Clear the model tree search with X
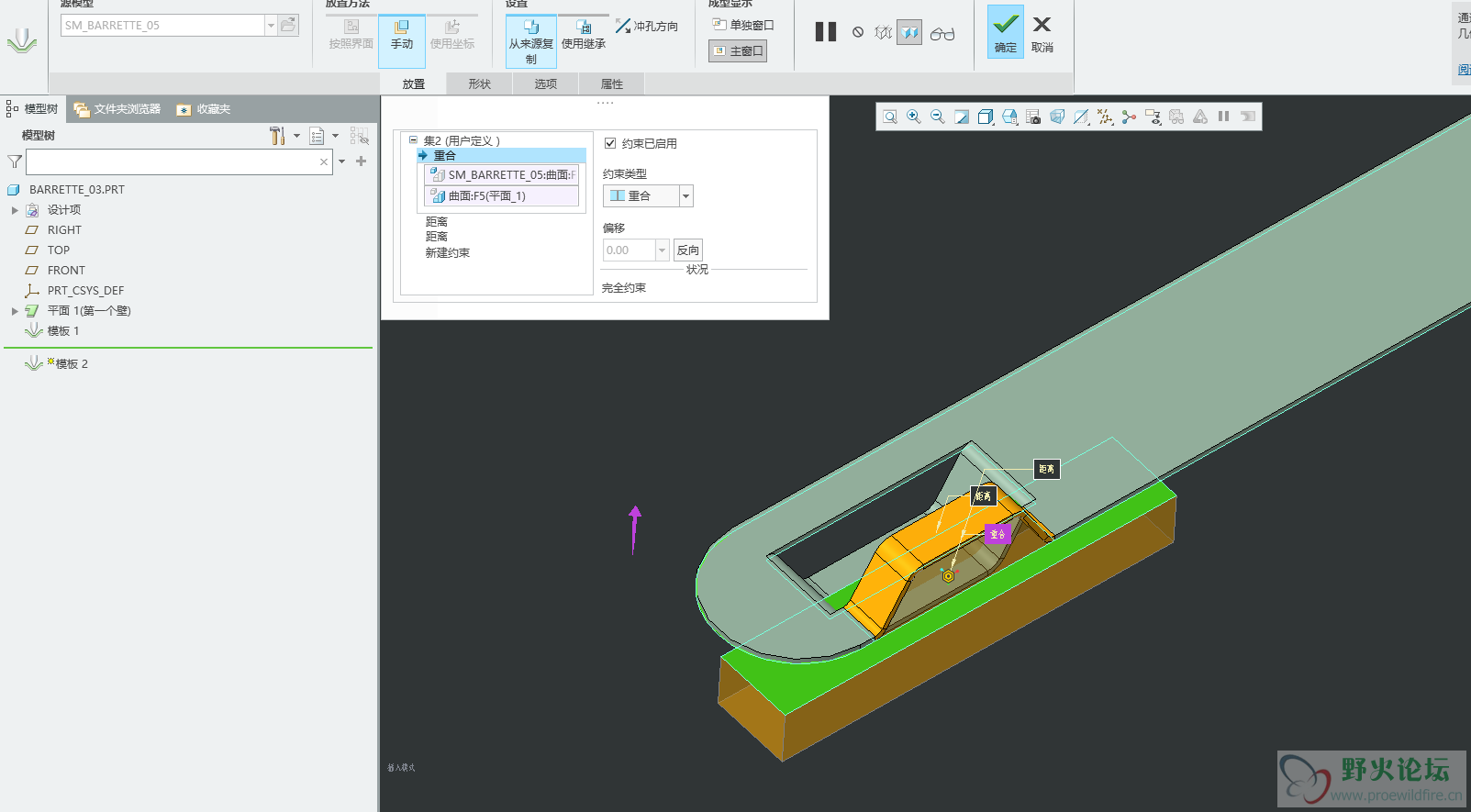The width and height of the screenshot is (1471, 812). pyautogui.click(x=323, y=161)
